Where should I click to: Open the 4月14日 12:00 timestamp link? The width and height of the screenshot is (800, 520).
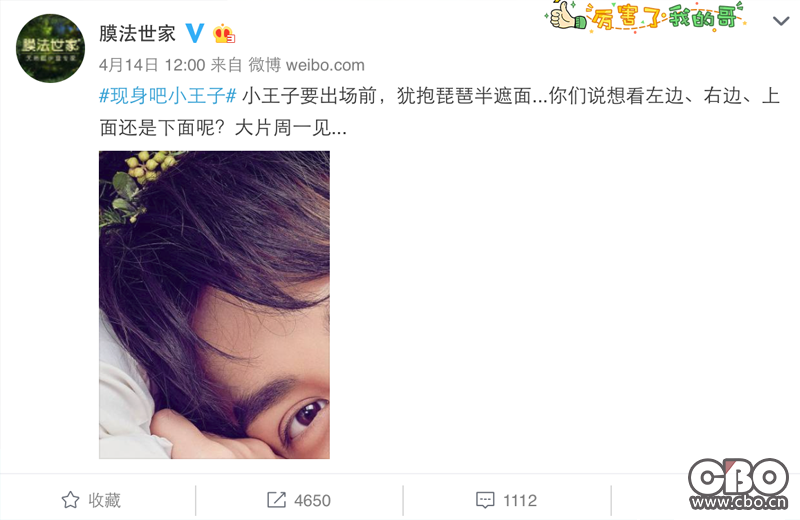(x=152, y=65)
